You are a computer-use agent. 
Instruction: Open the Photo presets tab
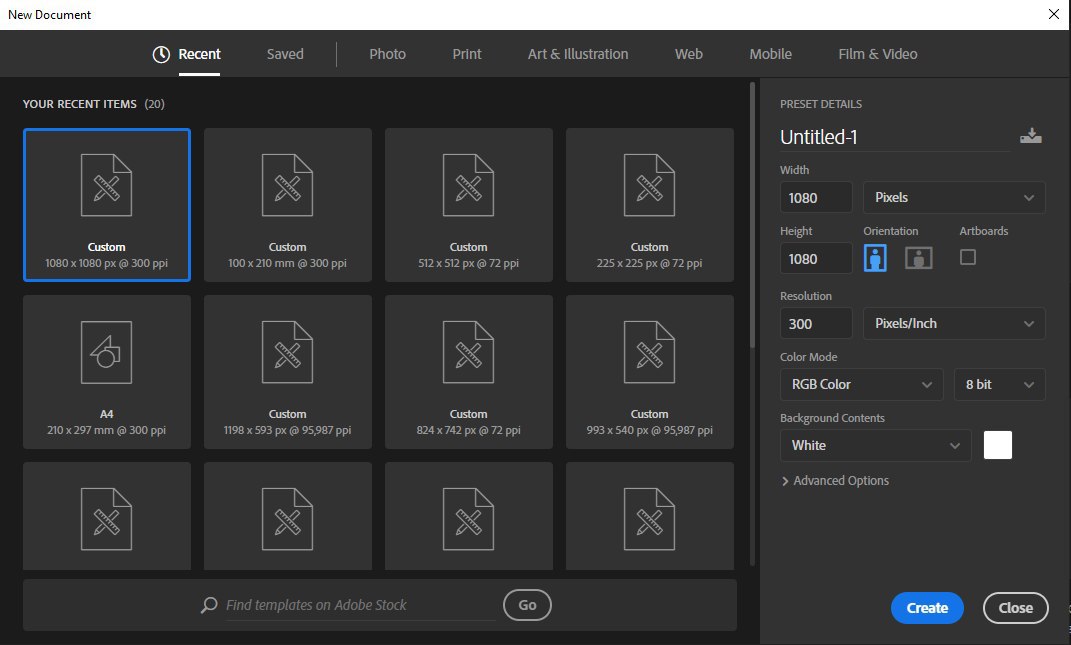[x=387, y=54]
